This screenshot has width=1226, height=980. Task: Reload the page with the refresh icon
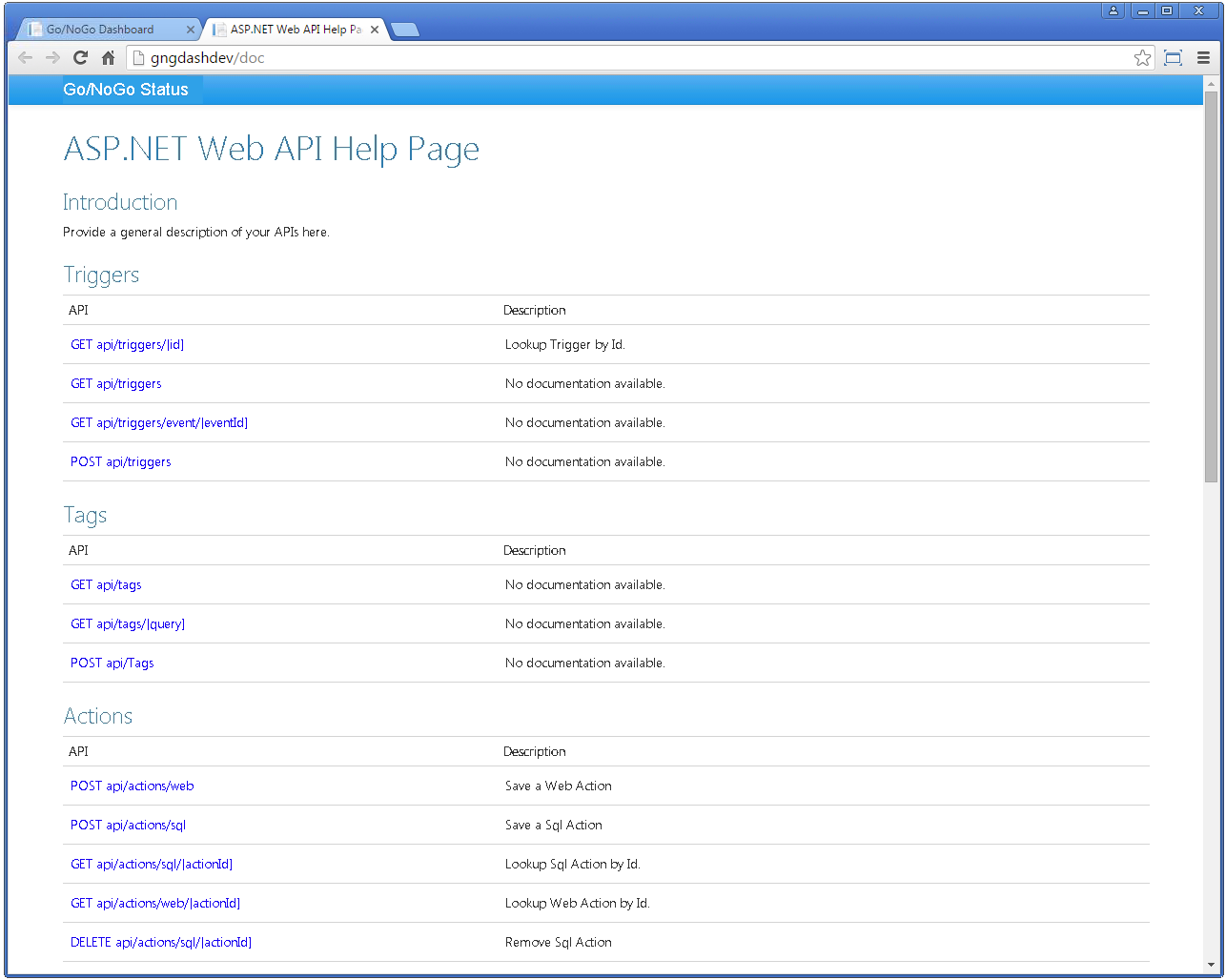click(x=81, y=58)
